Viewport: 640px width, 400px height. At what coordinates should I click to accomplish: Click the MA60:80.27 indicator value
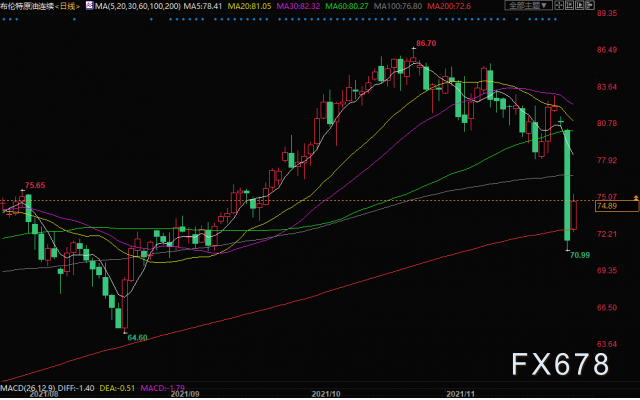click(347, 6)
